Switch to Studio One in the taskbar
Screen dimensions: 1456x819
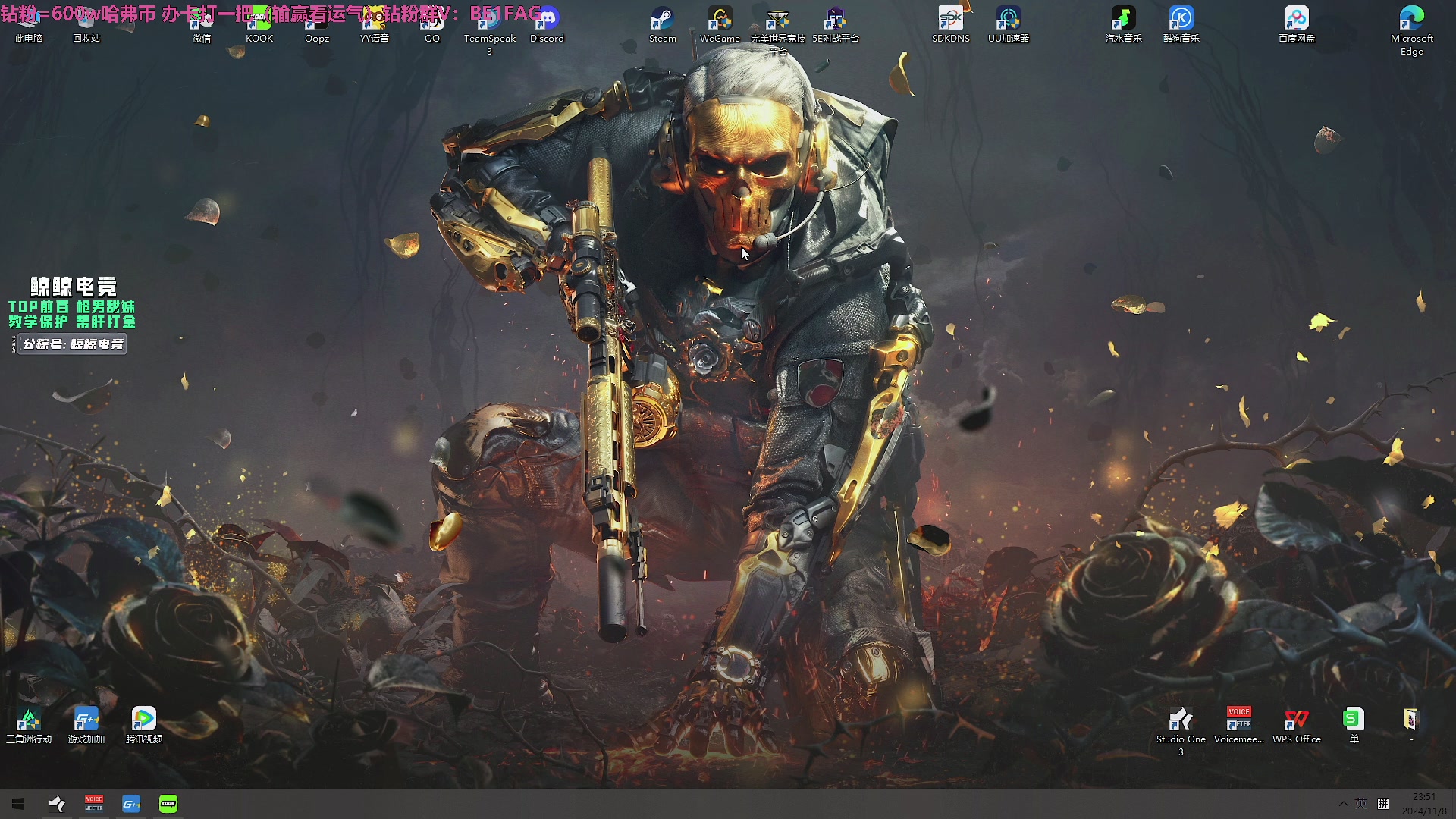pyautogui.click(x=57, y=804)
